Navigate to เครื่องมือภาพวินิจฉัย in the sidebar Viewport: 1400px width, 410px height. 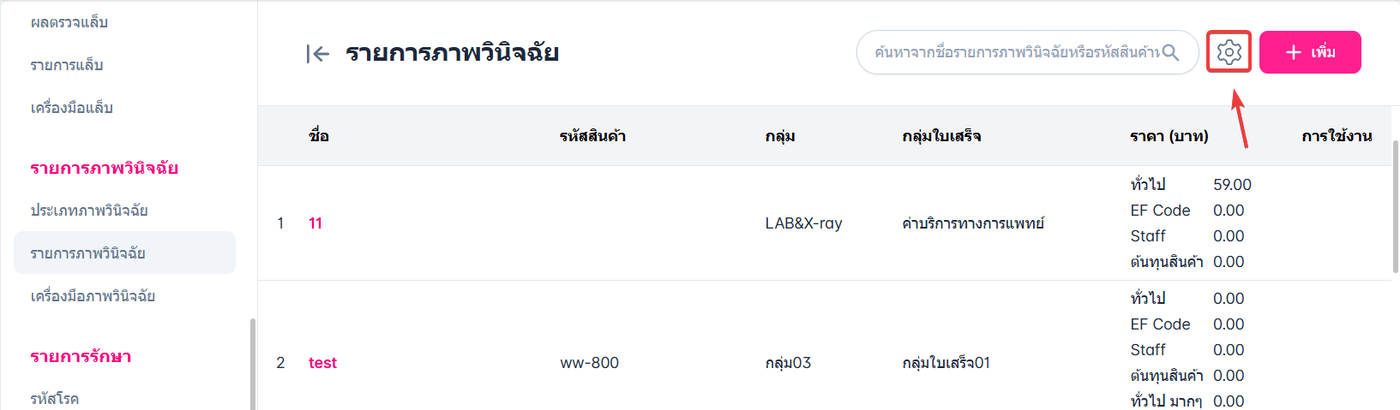(x=92, y=296)
